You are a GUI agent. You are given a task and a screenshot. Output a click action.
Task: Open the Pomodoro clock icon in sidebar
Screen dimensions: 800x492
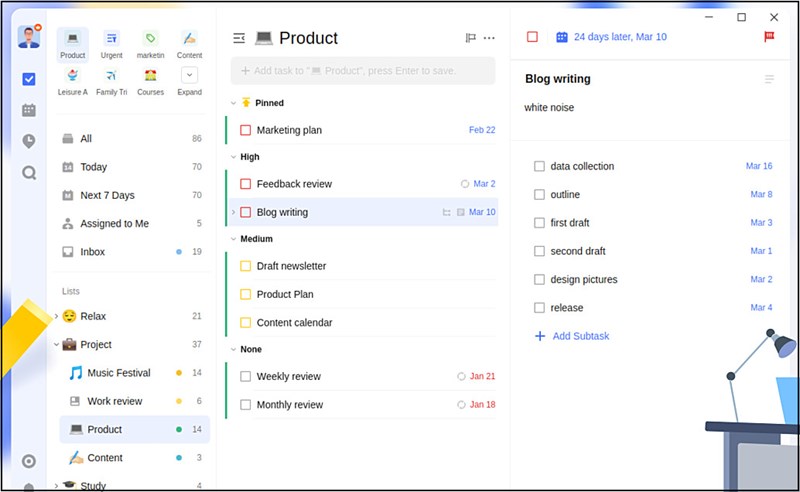point(29,141)
